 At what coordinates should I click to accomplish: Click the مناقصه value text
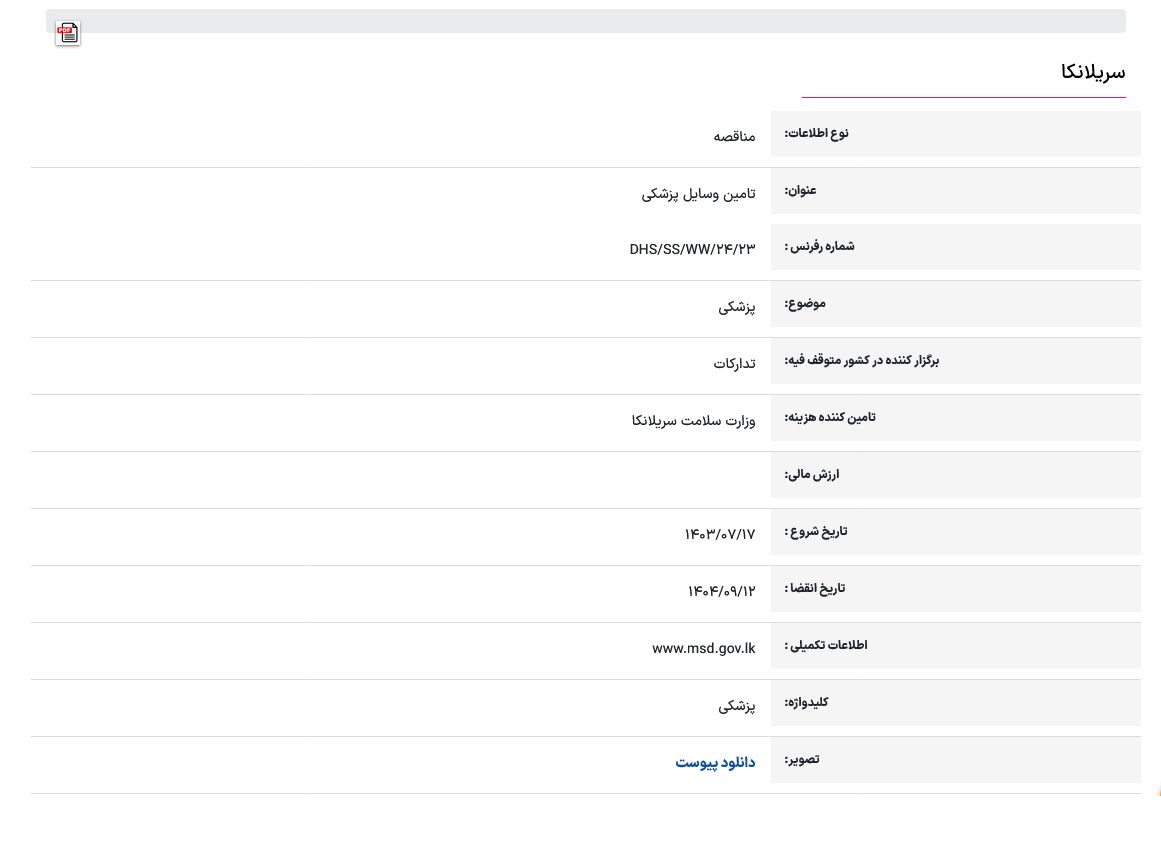click(734, 136)
